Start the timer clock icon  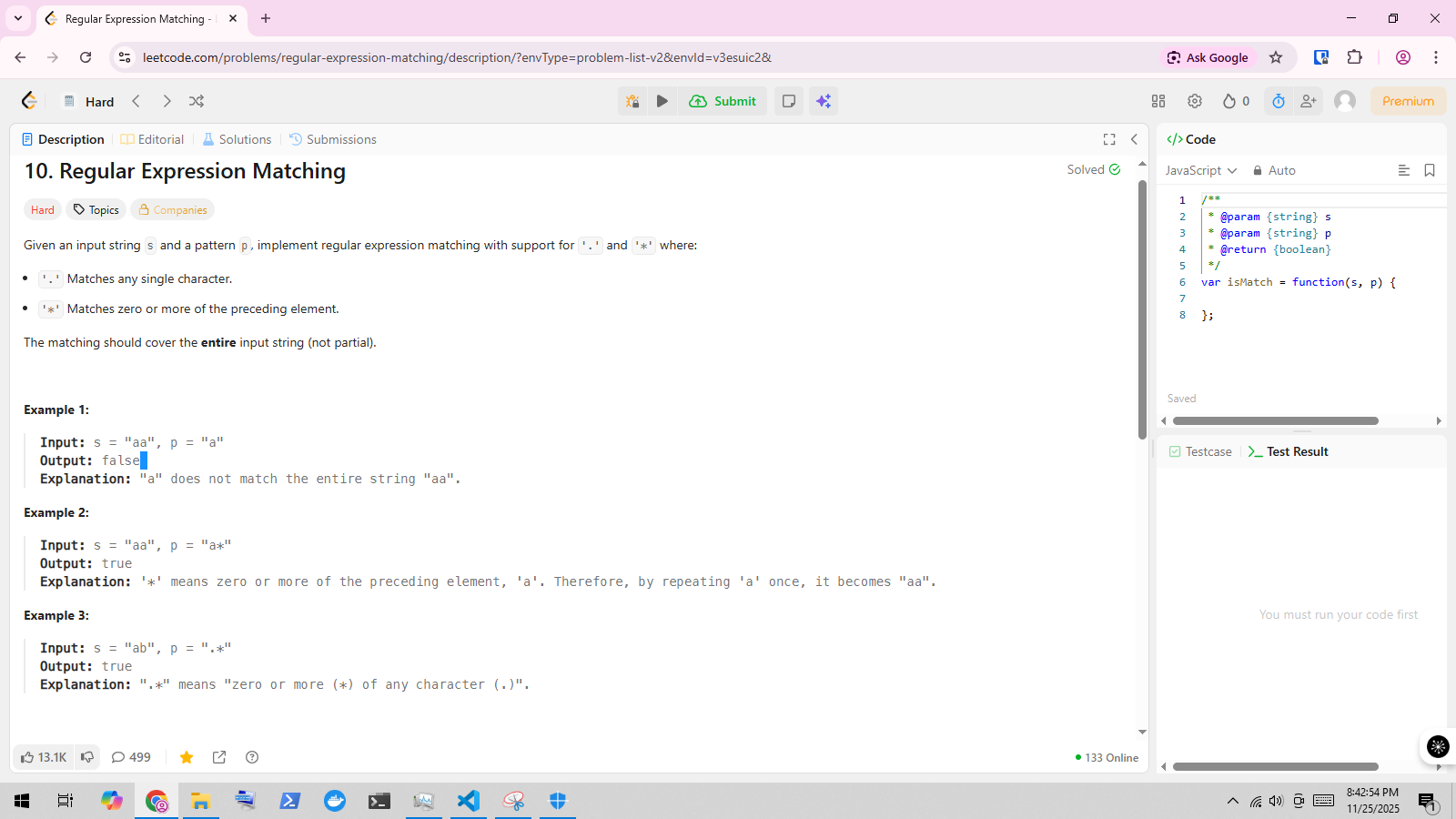coord(1279,101)
